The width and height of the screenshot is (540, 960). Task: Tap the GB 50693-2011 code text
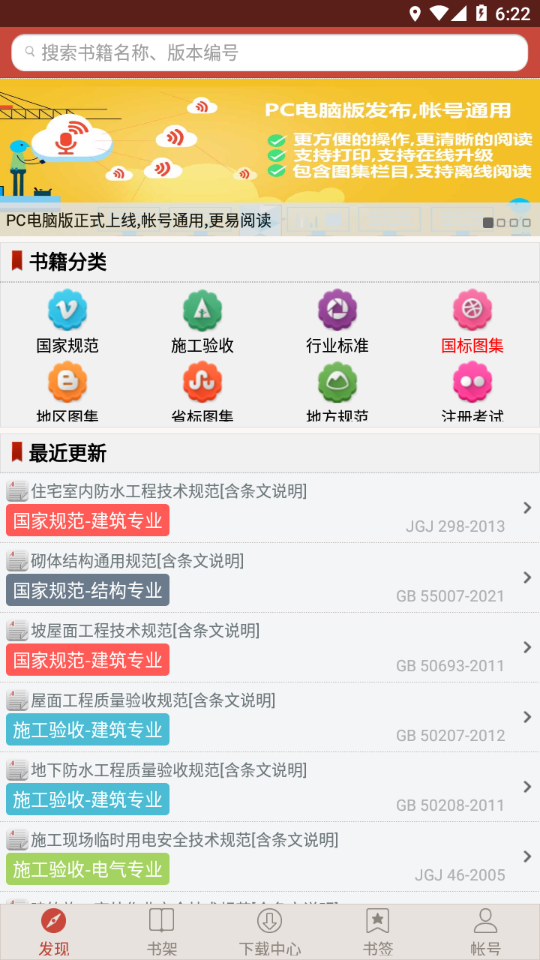[x=451, y=666]
